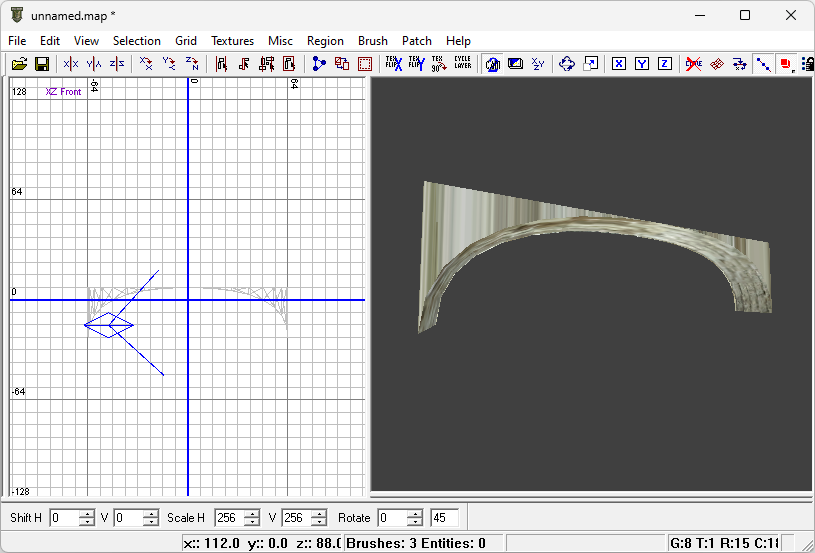Decrease the Scale H spinner value
The width and height of the screenshot is (815, 553).
251,522
